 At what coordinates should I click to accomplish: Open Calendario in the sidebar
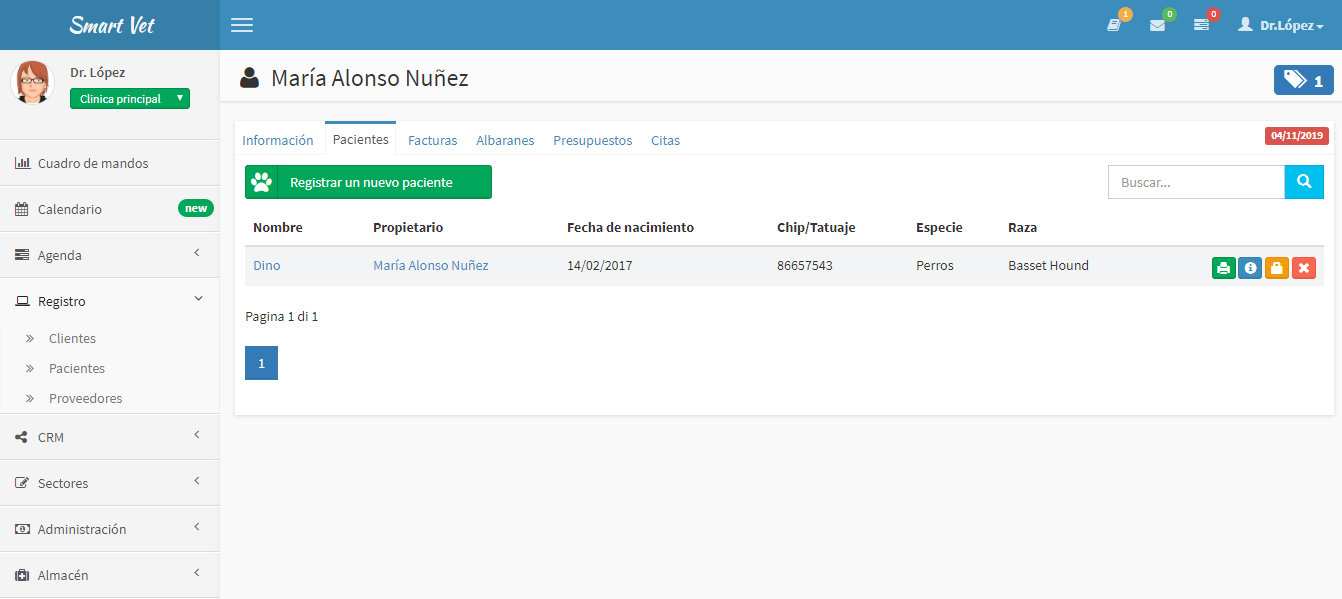click(70, 209)
